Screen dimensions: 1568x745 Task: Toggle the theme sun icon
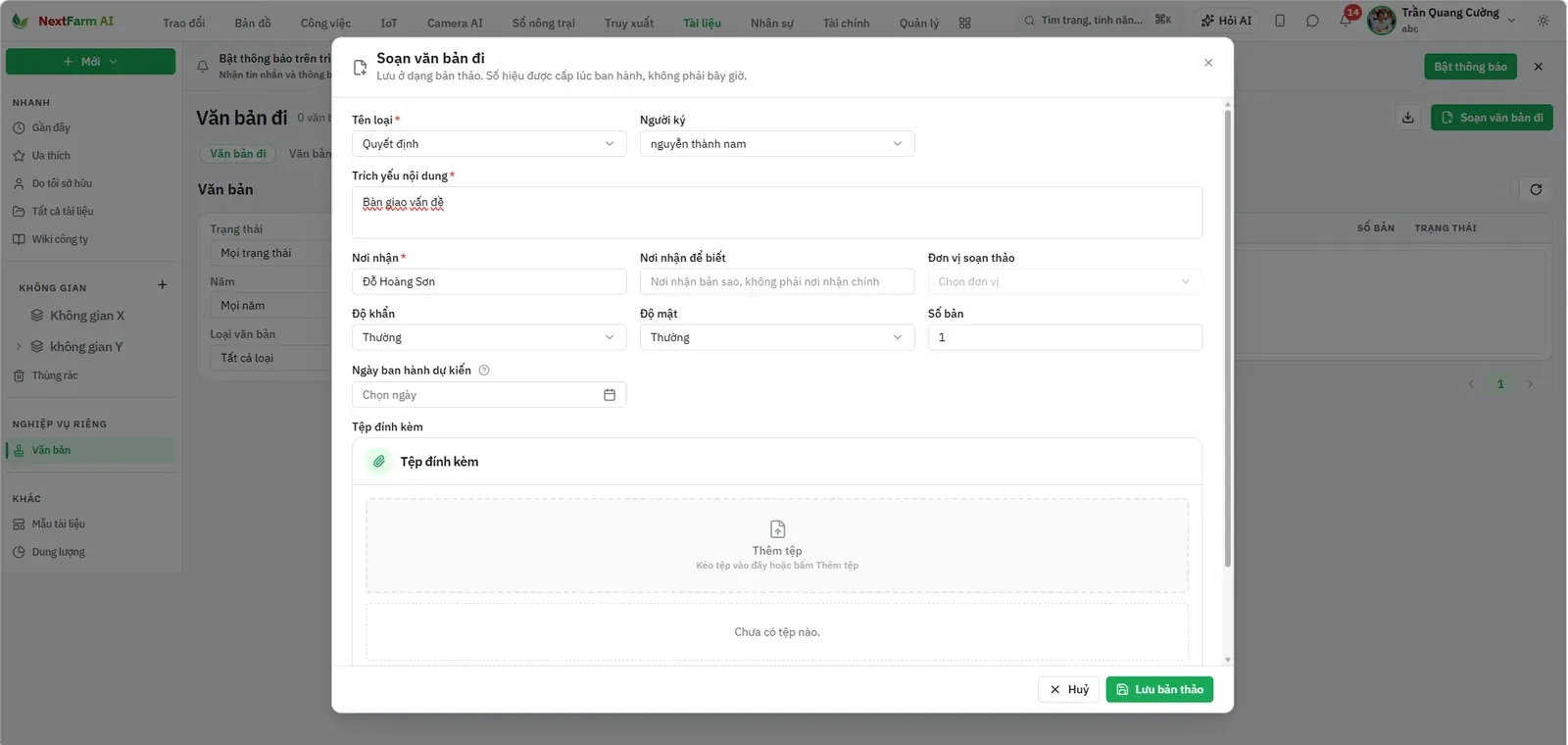point(1543,21)
